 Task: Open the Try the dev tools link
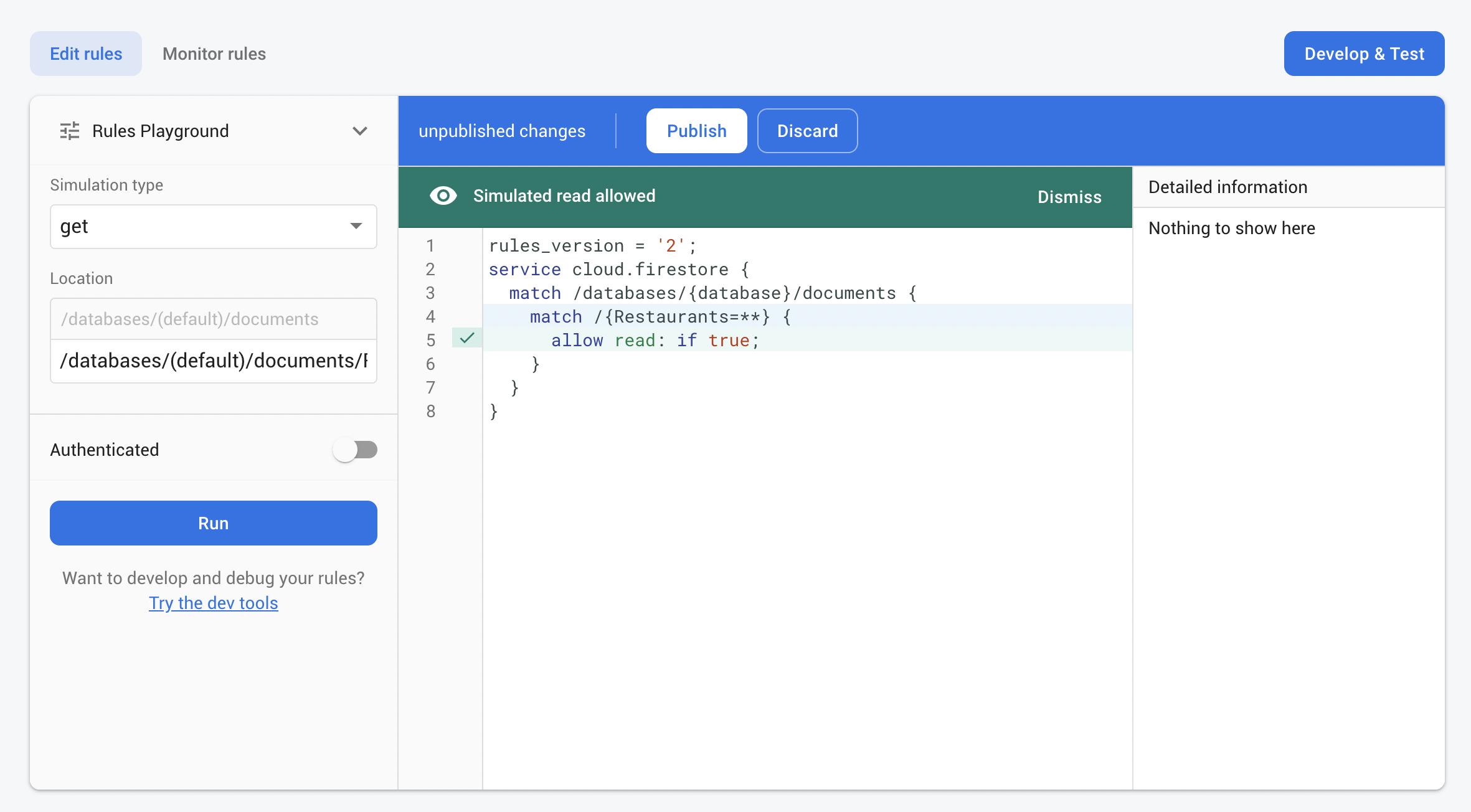tap(213, 603)
